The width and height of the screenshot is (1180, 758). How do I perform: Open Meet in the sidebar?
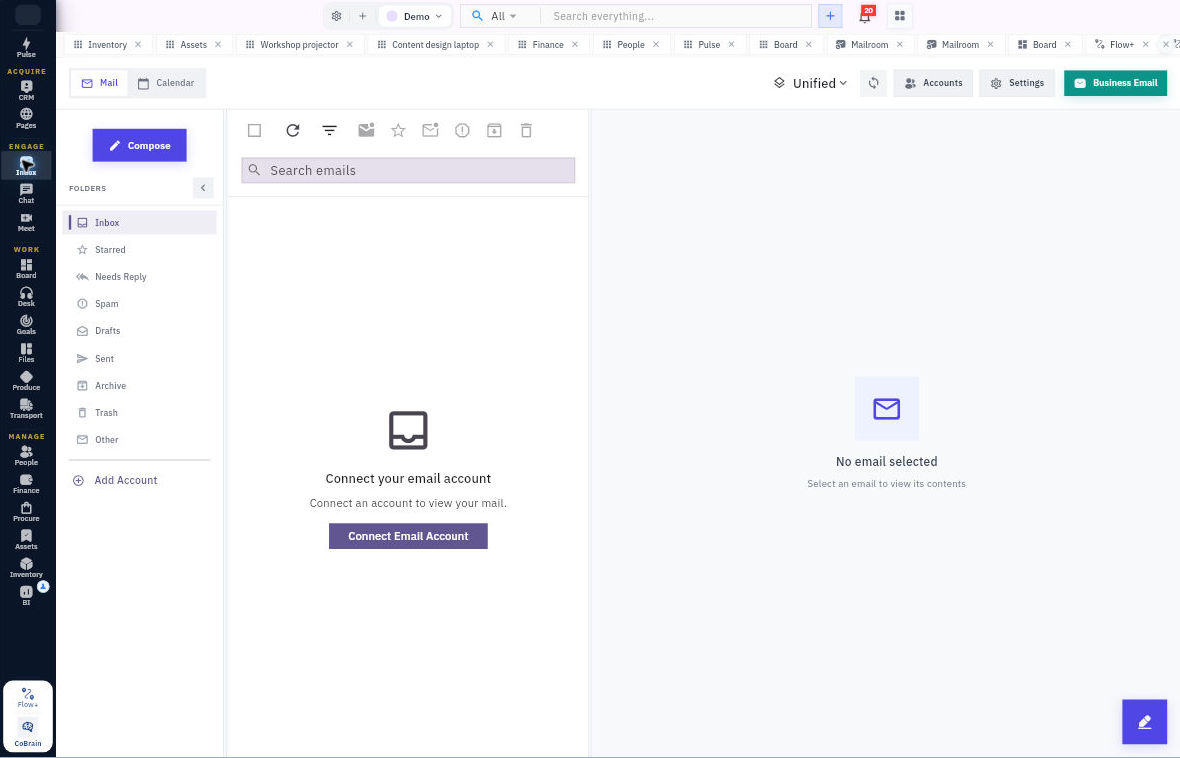(x=26, y=221)
